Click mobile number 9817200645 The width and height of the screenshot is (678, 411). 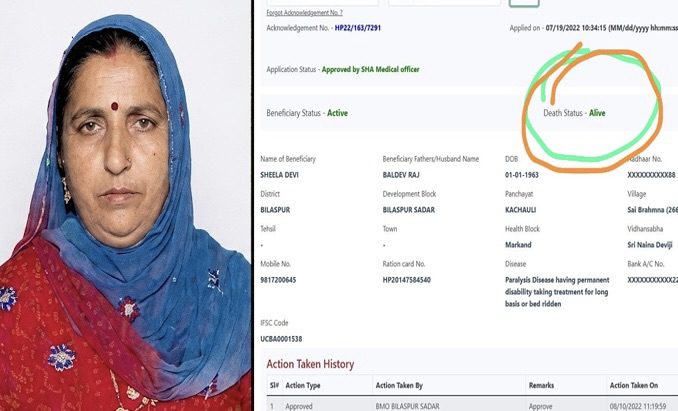pos(278,280)
